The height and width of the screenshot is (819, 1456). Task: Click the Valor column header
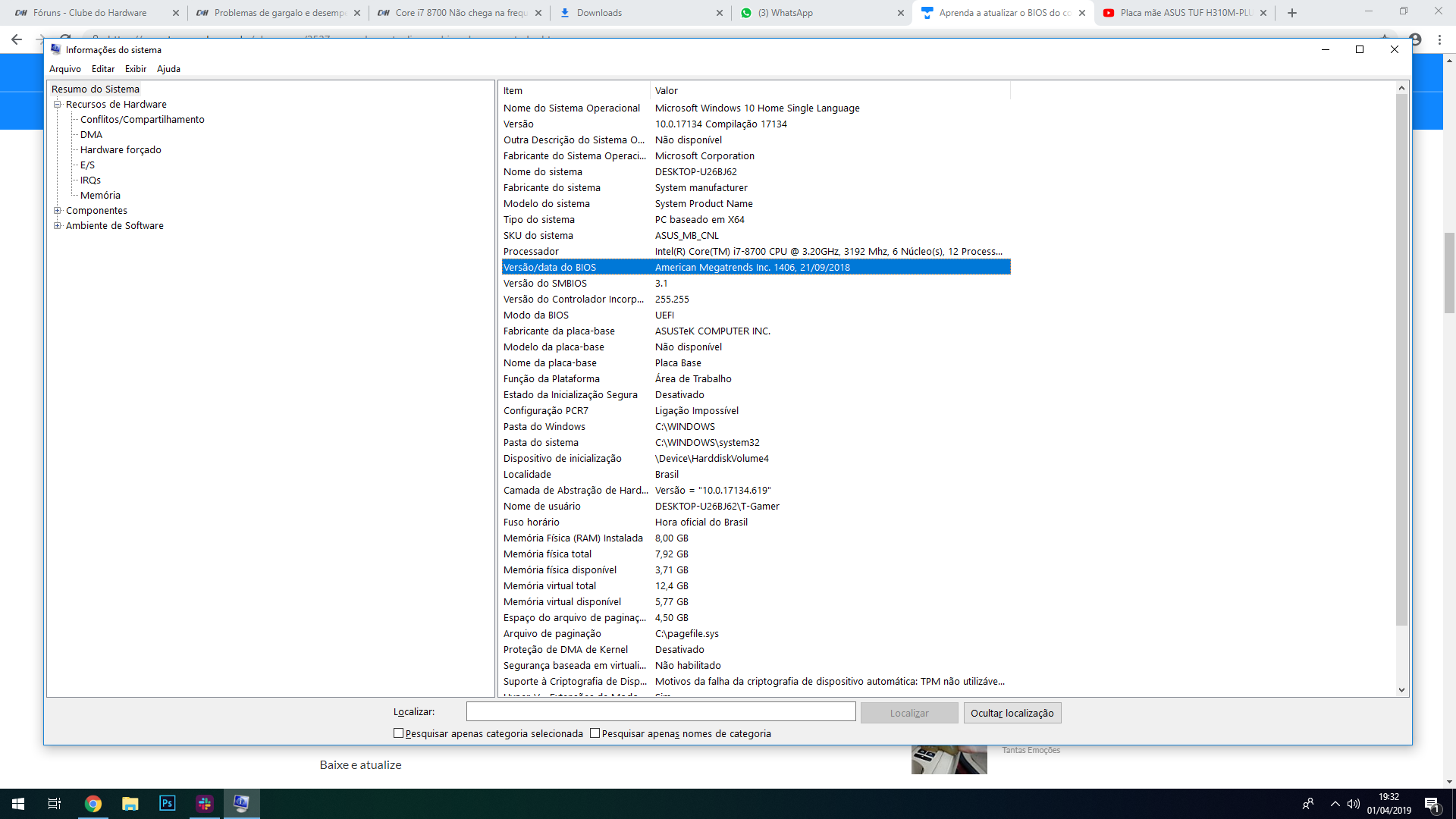click(830, 91)
